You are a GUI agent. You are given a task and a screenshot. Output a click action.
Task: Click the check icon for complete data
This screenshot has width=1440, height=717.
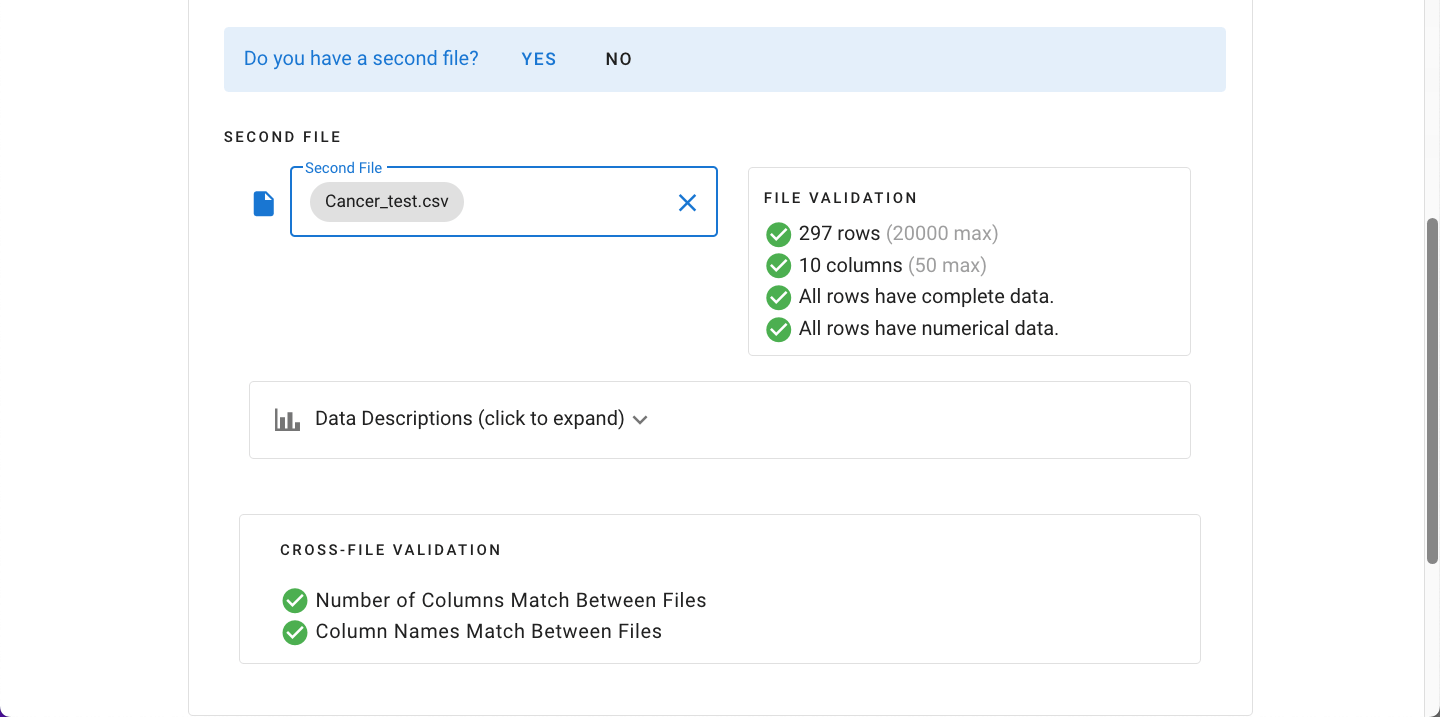click(779, 297)
